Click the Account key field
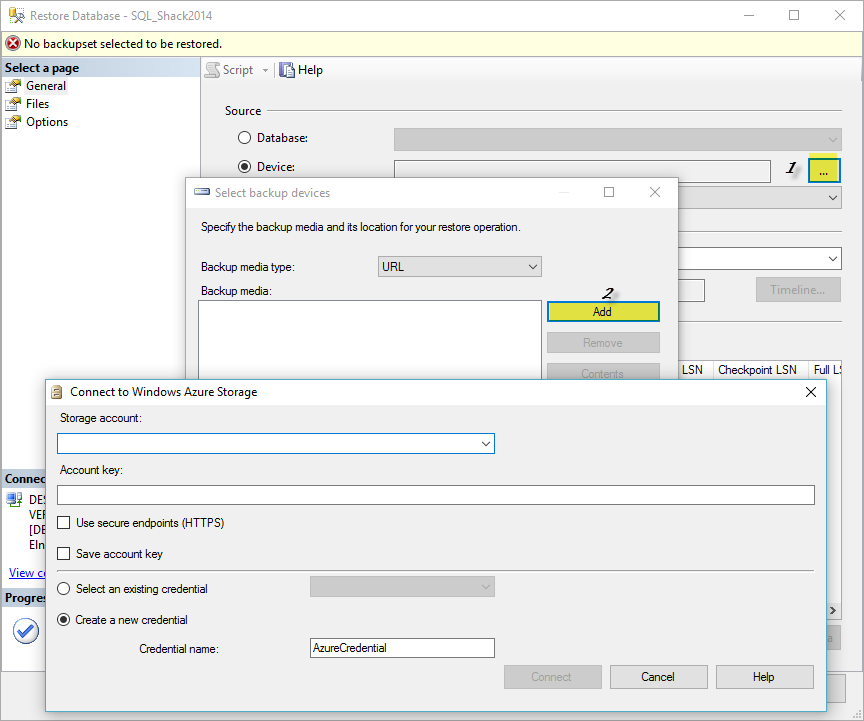The height and width of the screenshot is (721, 864). click(x=435, y=495)
